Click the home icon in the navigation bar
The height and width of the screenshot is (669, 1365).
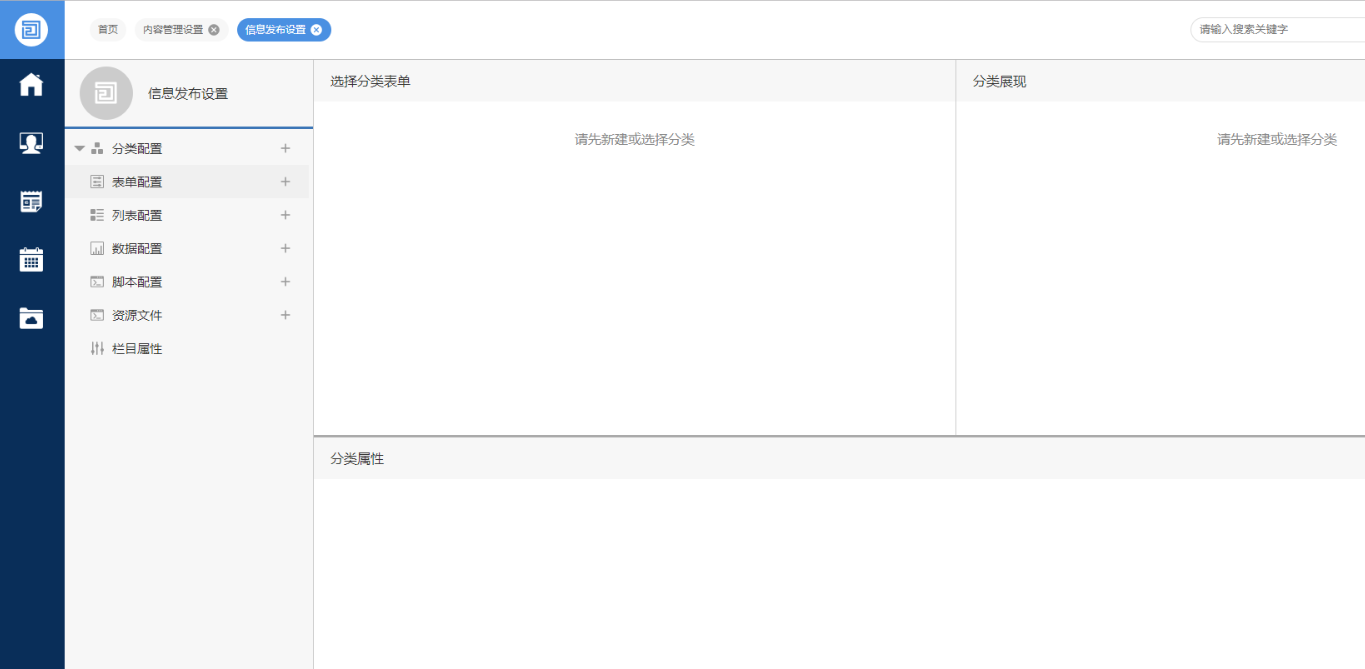pyautogui.click(x=31, y=85)
